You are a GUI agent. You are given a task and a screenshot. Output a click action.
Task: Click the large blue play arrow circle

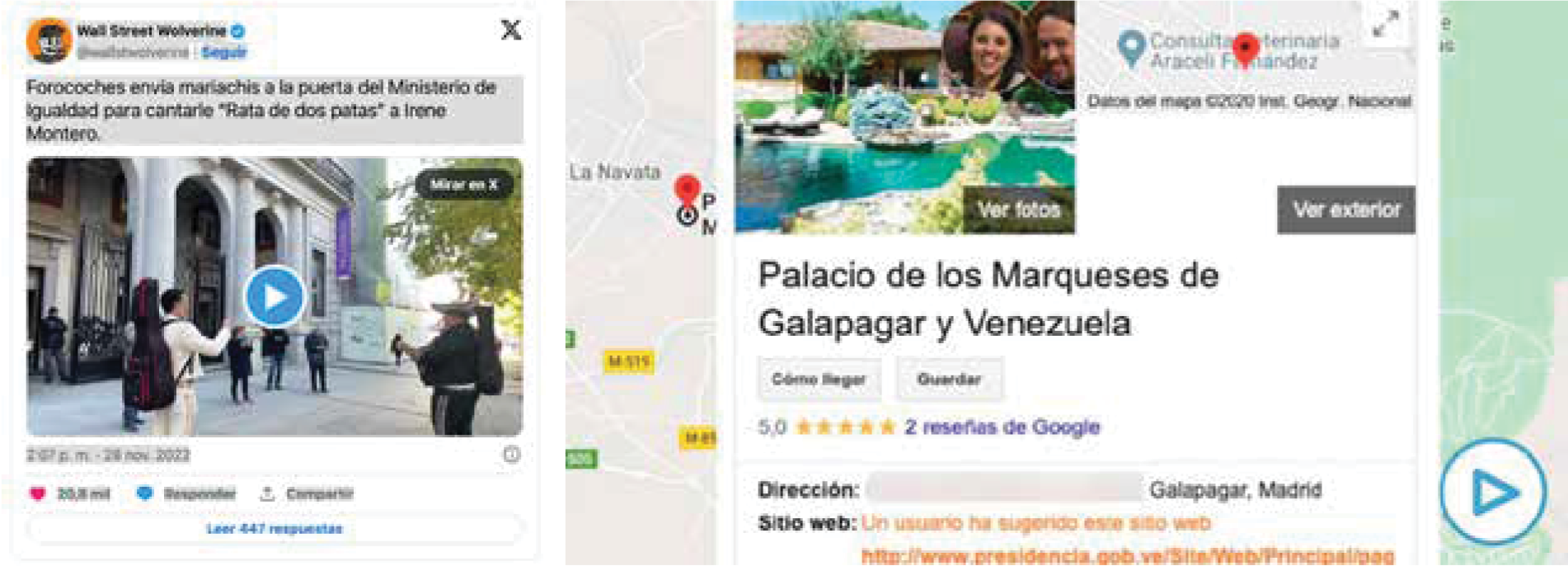point(1493,493)
